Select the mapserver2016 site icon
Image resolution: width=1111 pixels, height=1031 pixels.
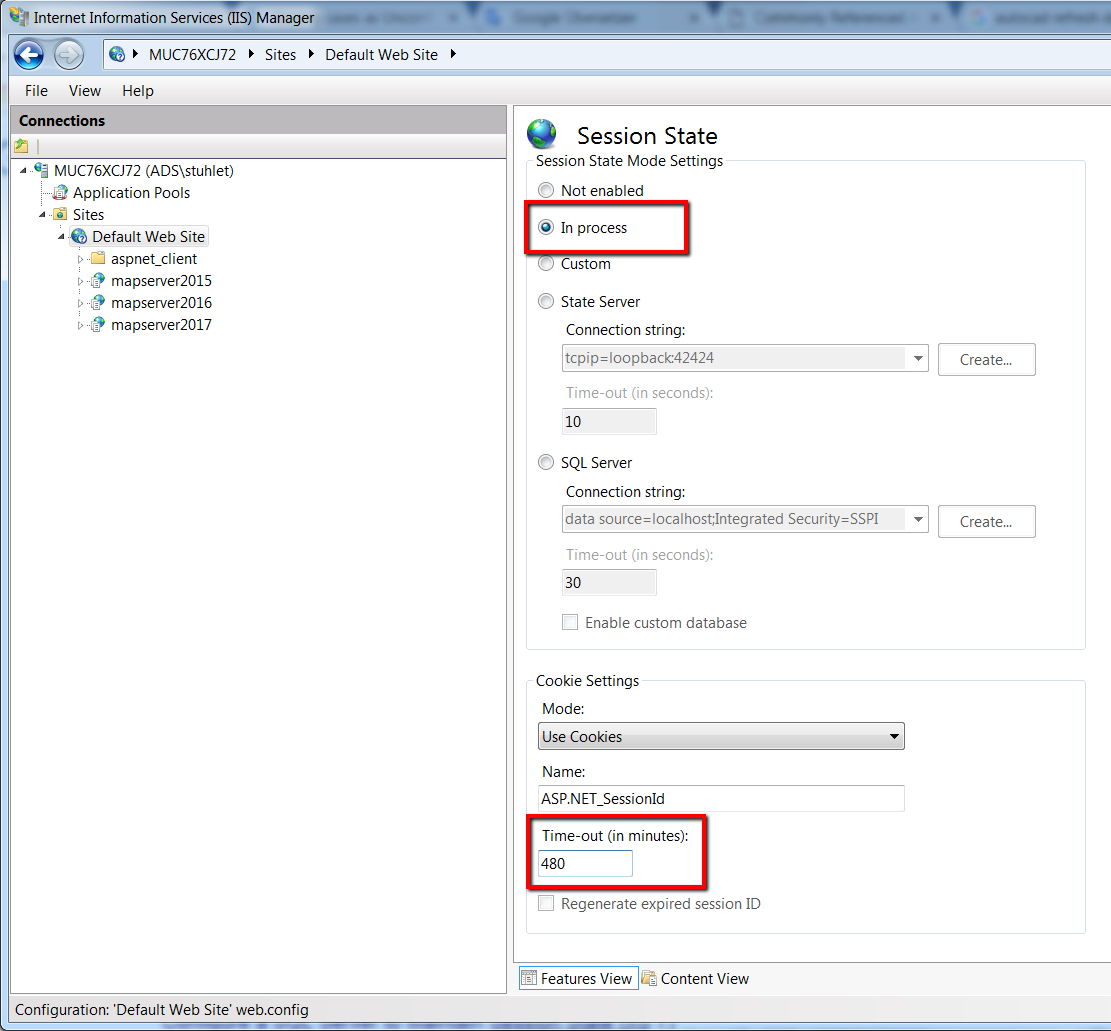(x=99, y=302)
